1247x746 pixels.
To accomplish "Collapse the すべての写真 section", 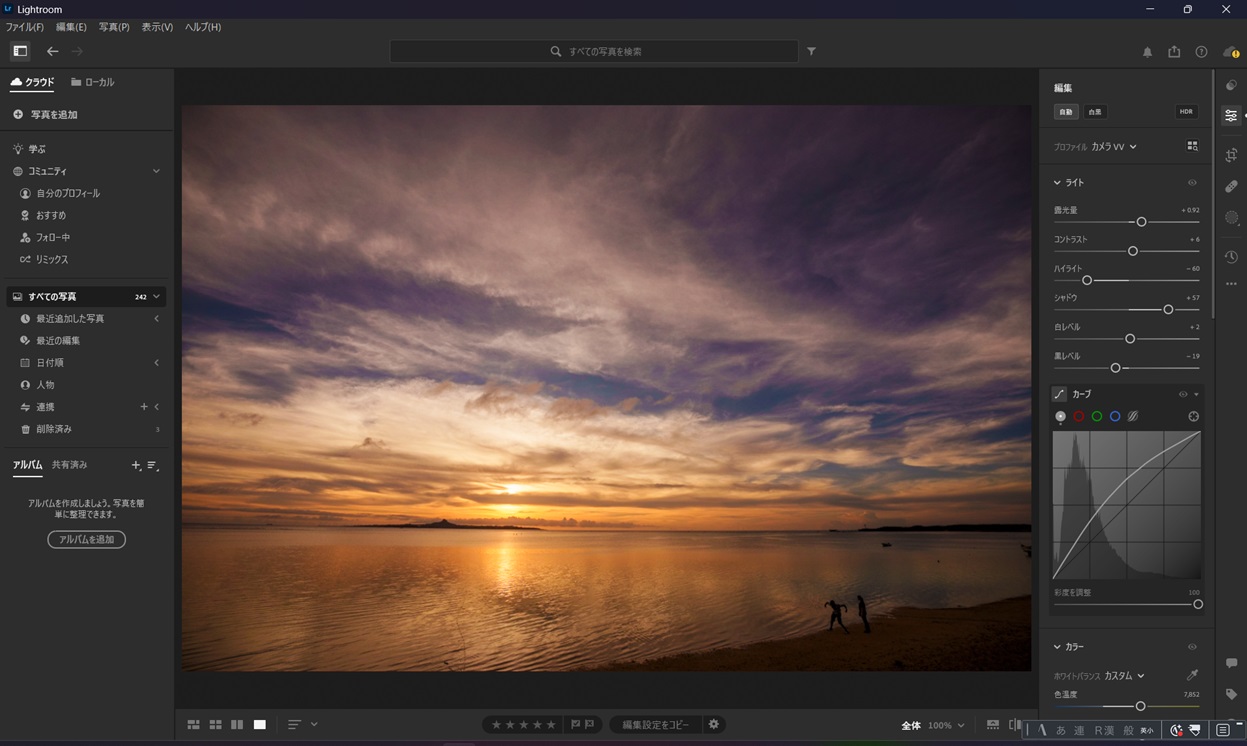I will point(156,297).
